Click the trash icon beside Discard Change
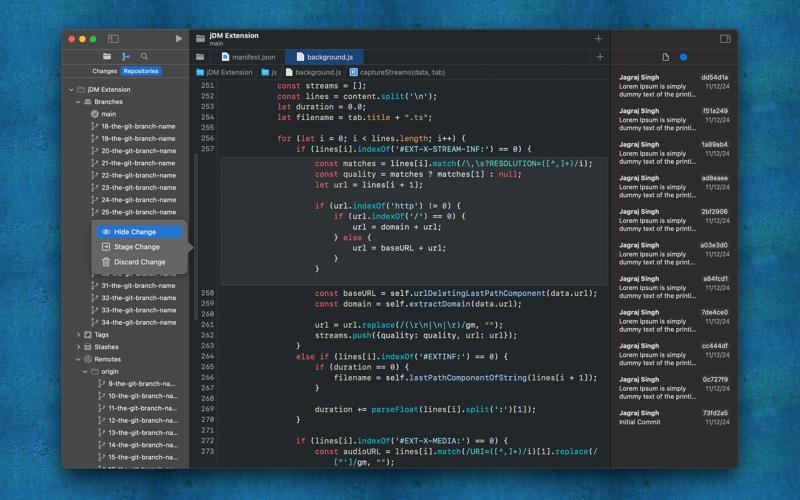This screenshot has height=500, width=800. pyautogui.click(x=106, y=262)
